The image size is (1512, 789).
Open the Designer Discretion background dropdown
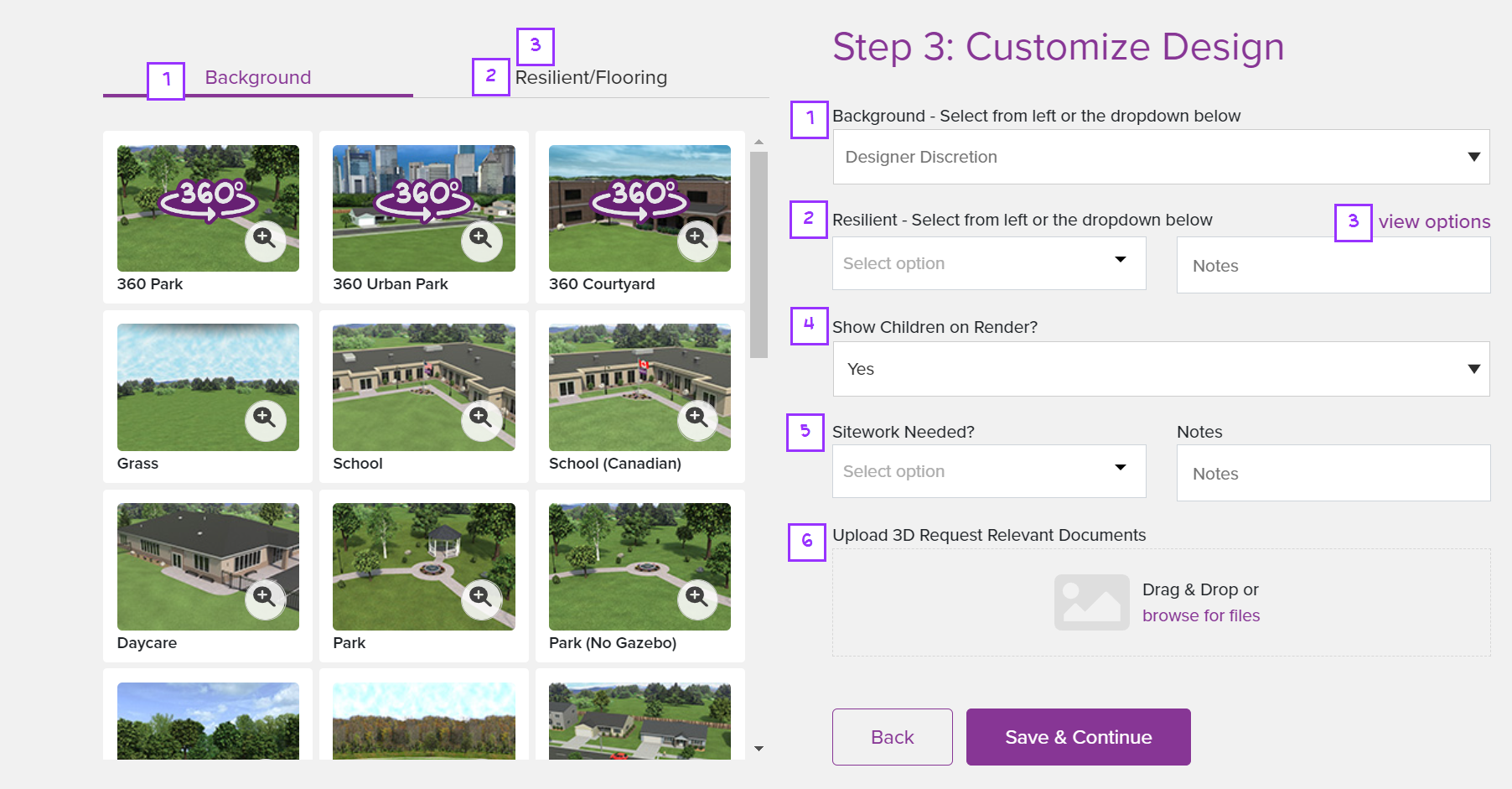1161,157
